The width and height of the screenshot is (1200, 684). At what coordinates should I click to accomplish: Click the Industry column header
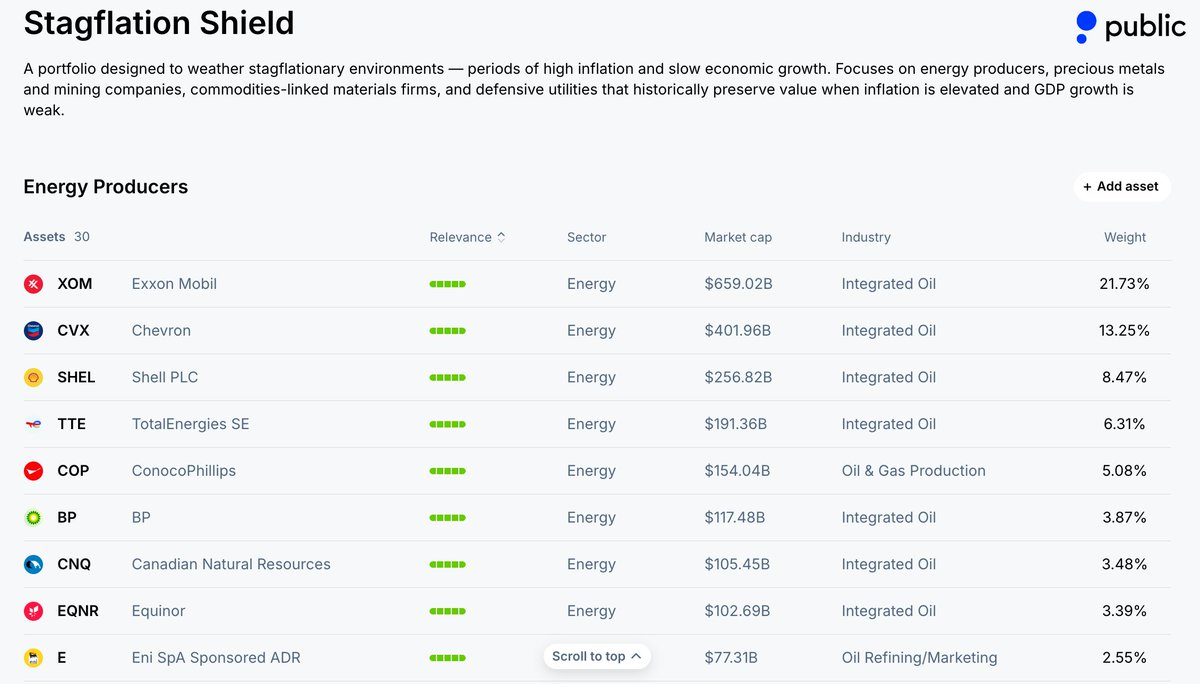point(866,237)
